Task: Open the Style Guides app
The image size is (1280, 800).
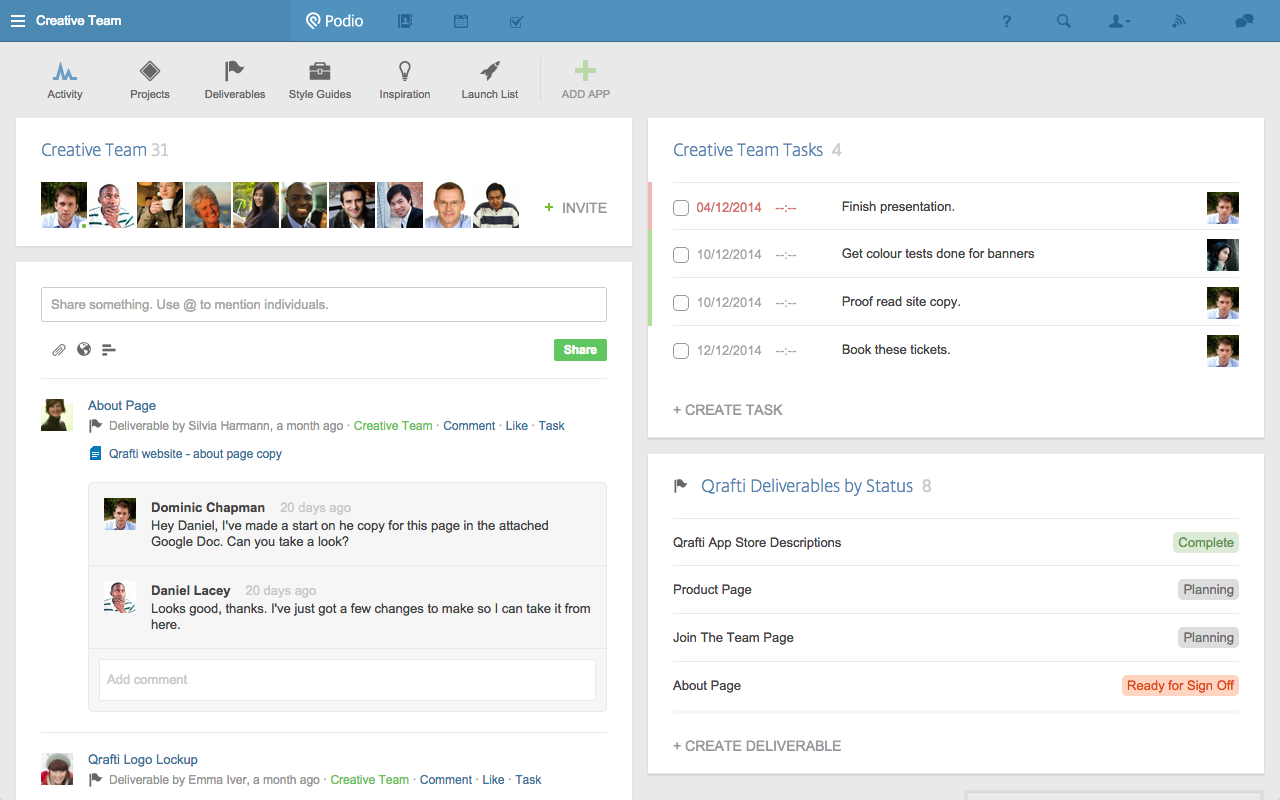Action: (x=320, y=80)
